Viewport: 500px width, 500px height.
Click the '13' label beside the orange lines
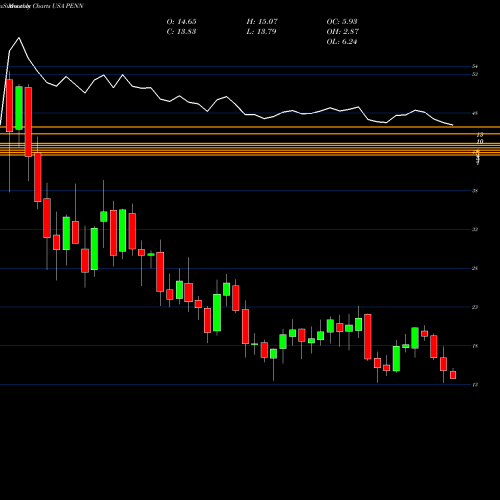click(x=480, y=135)
